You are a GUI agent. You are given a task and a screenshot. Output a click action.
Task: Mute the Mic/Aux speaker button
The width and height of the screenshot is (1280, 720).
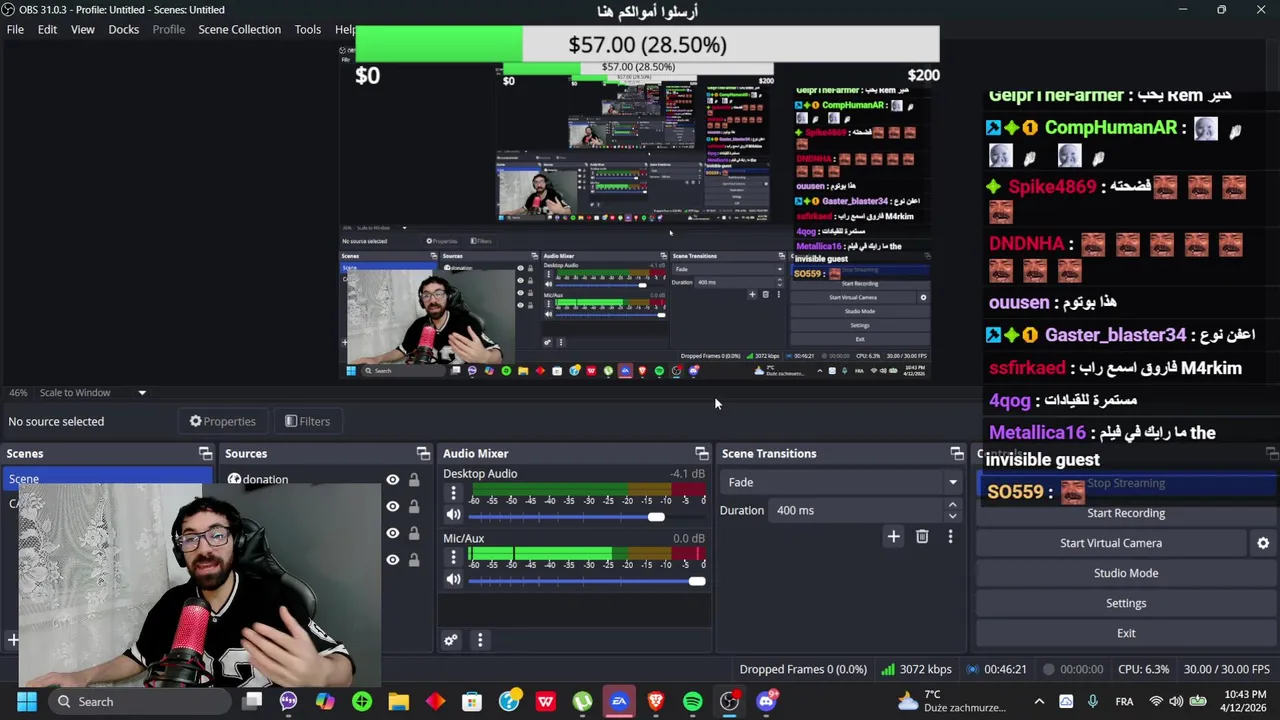pos(453,579)
